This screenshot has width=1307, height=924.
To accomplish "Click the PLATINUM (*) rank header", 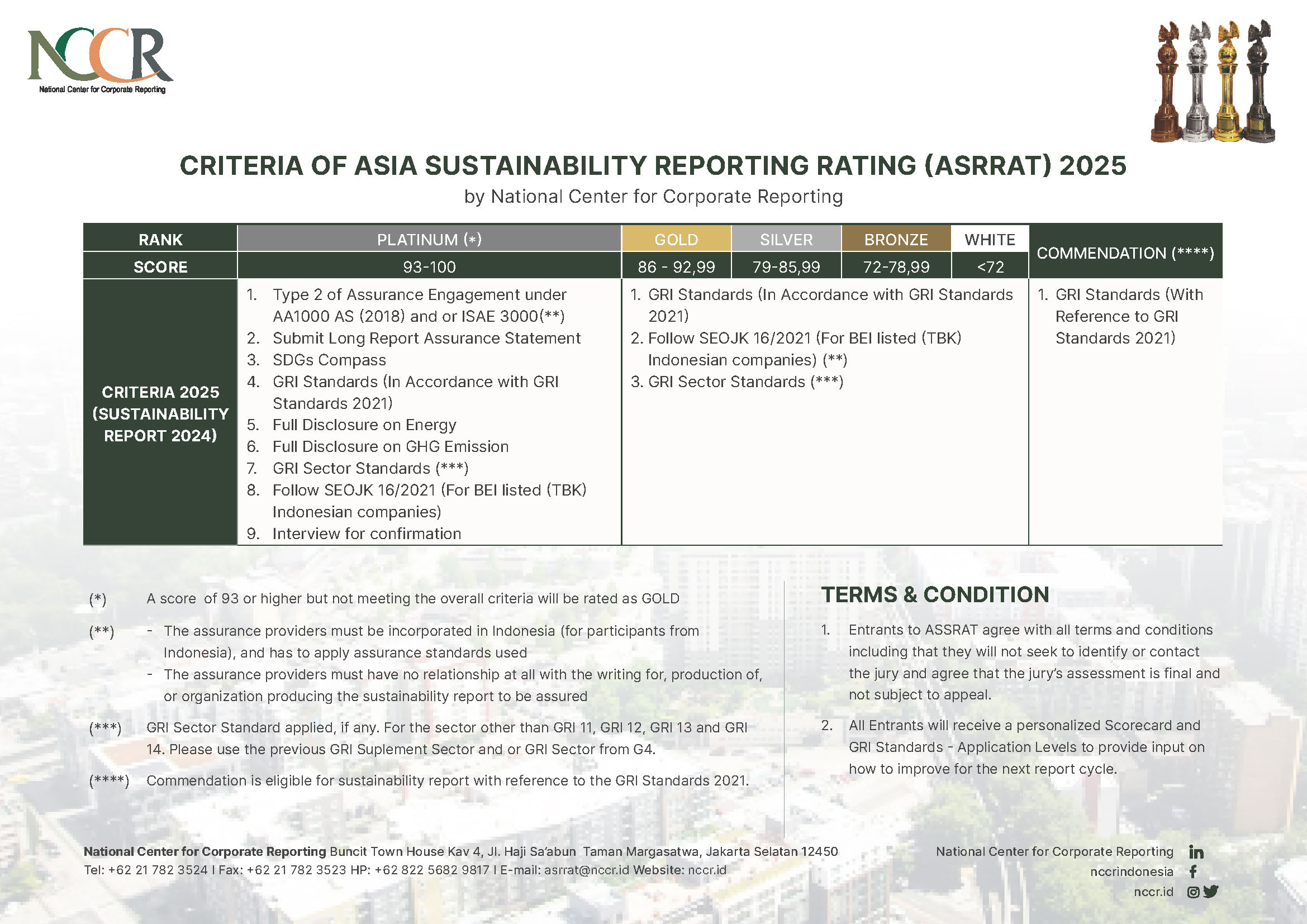I will (429, 240).
